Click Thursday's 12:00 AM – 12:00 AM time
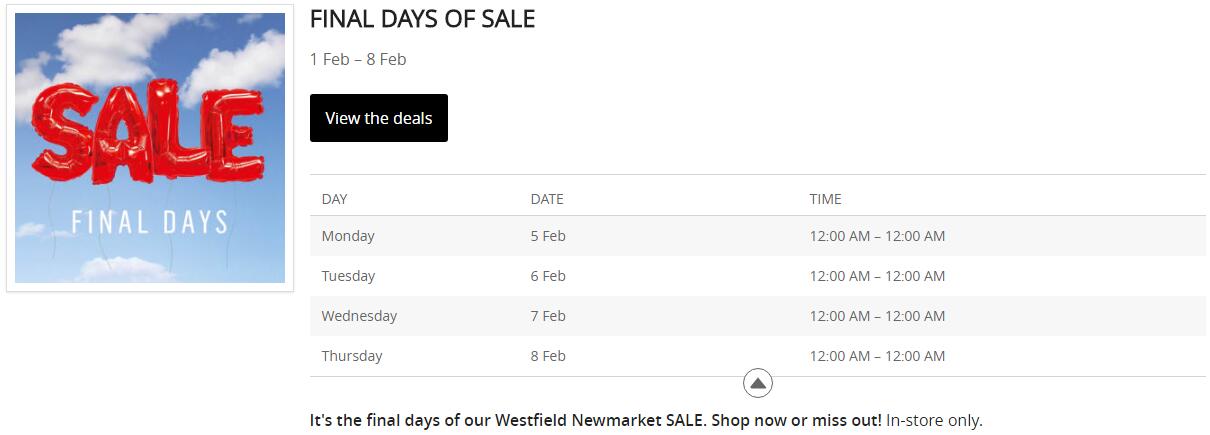Viewport: 1210px width, 435px height. click(877, 356)
